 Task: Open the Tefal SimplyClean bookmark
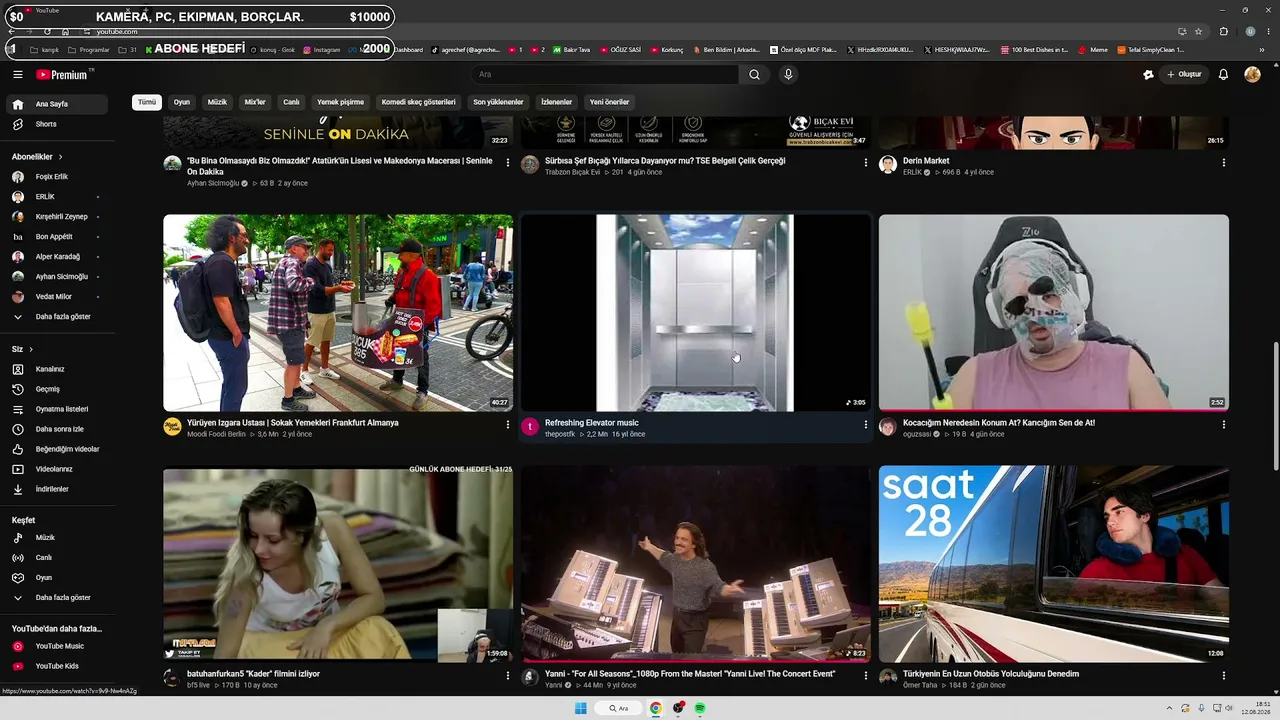[1151, 50]
